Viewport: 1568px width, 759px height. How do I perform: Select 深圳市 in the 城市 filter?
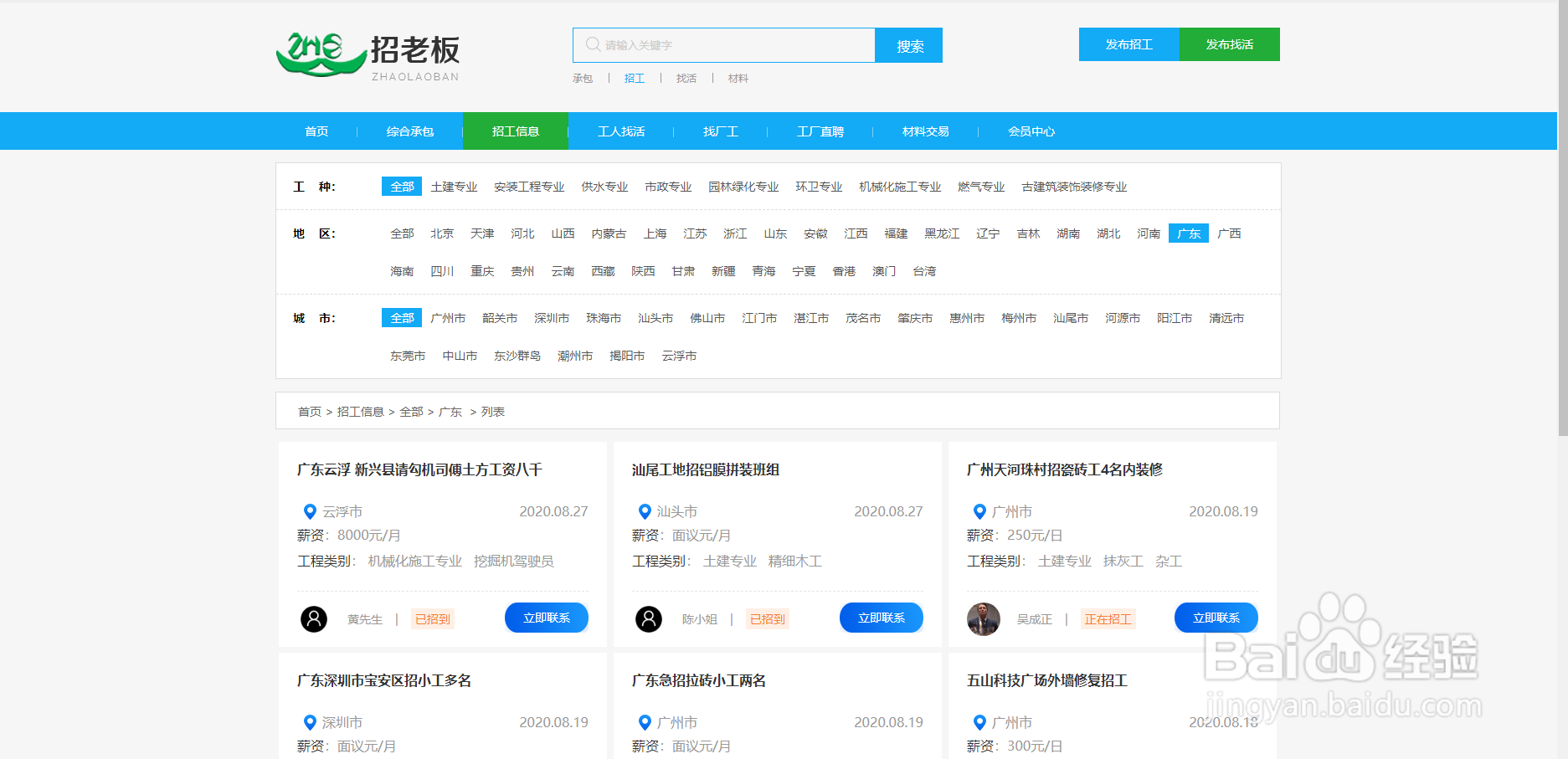pos(552,317)
